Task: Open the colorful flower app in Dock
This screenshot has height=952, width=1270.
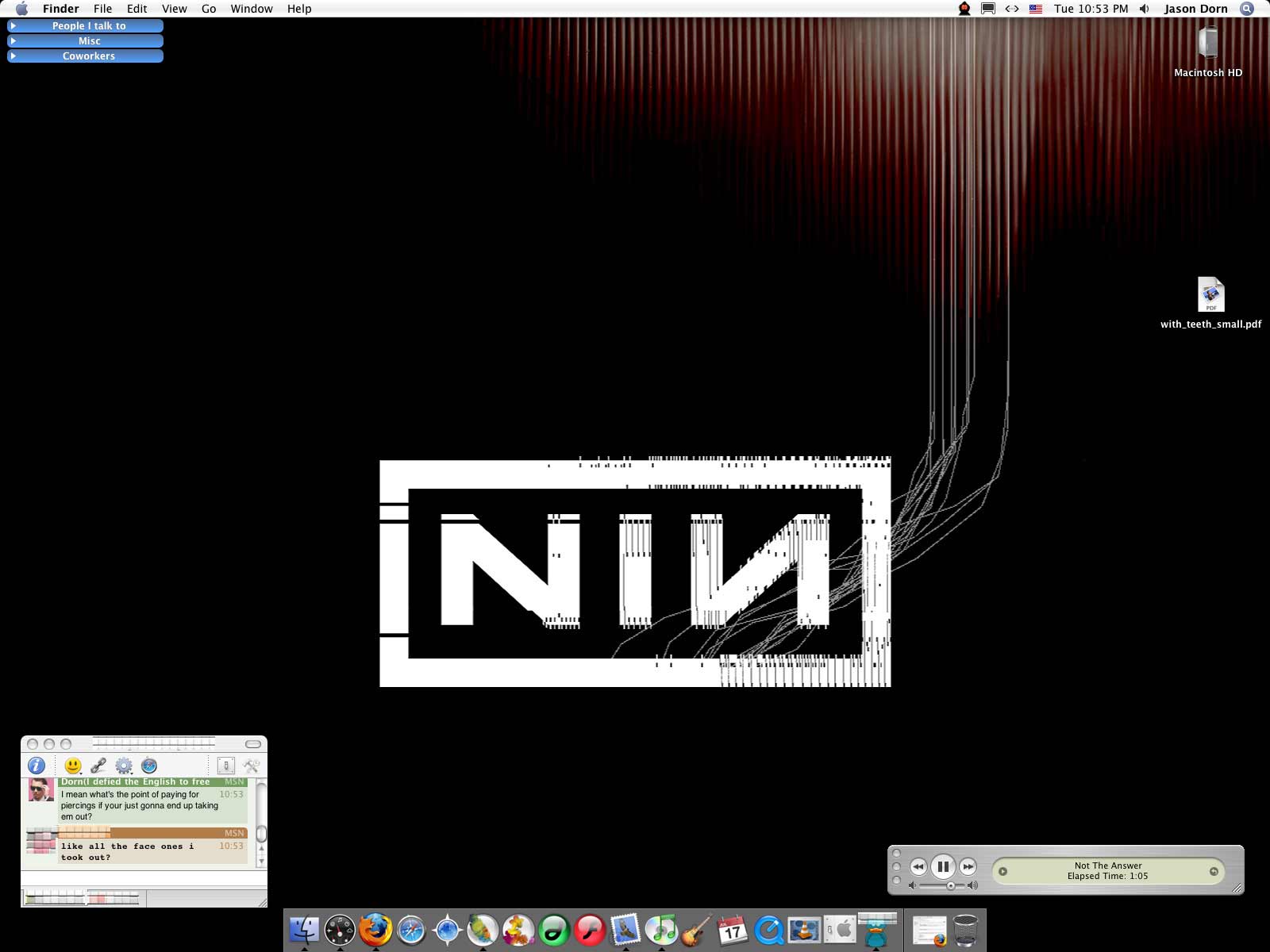Action: coord(518,929)
